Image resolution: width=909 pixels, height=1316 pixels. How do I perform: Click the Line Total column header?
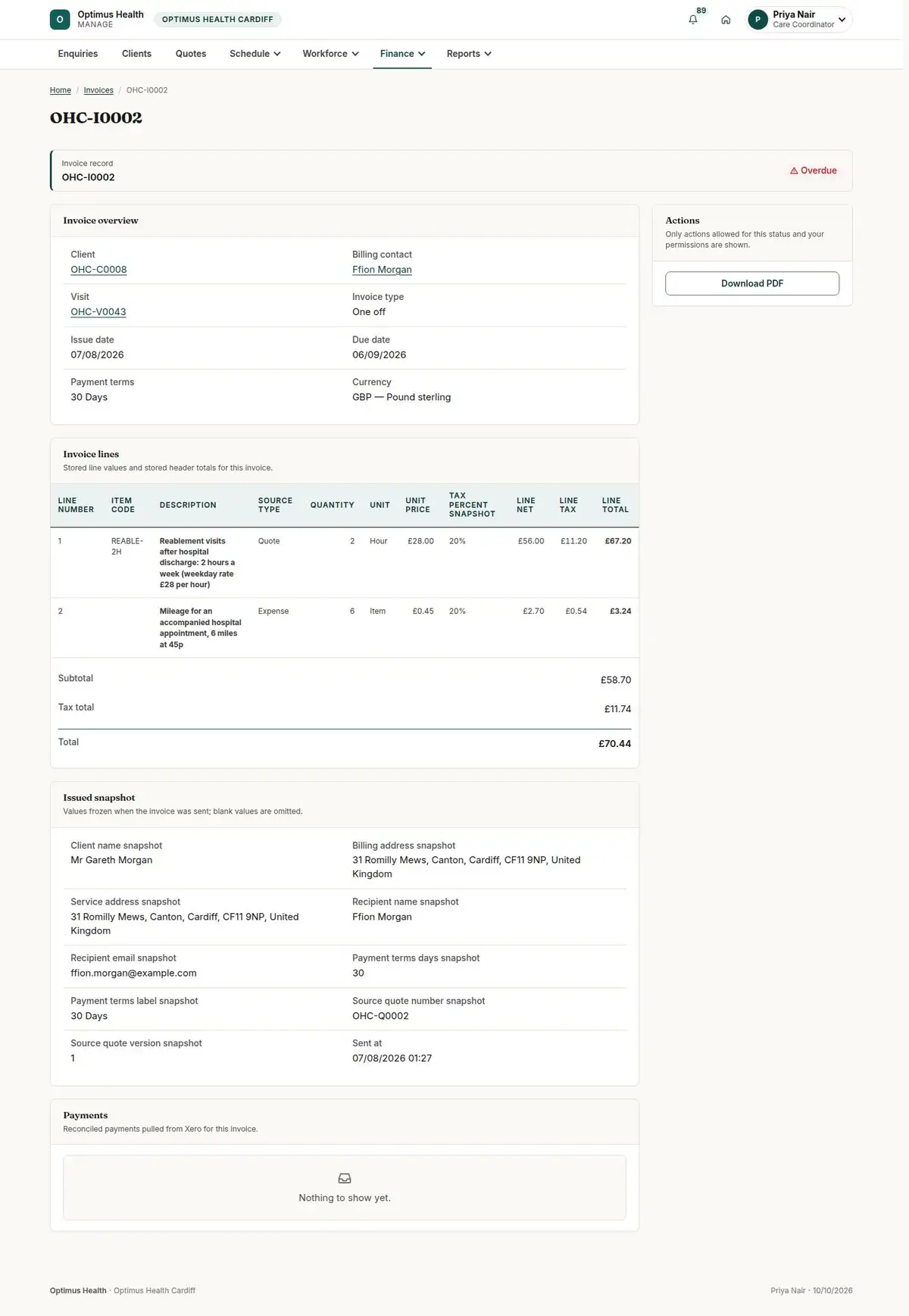coord(615,505)
